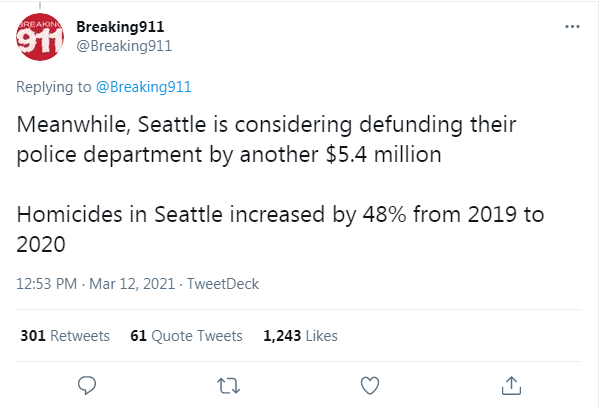The width and height of the screenshot is (601, 408).
Task: Click the $5.4 million text
Action: [384, 155]
